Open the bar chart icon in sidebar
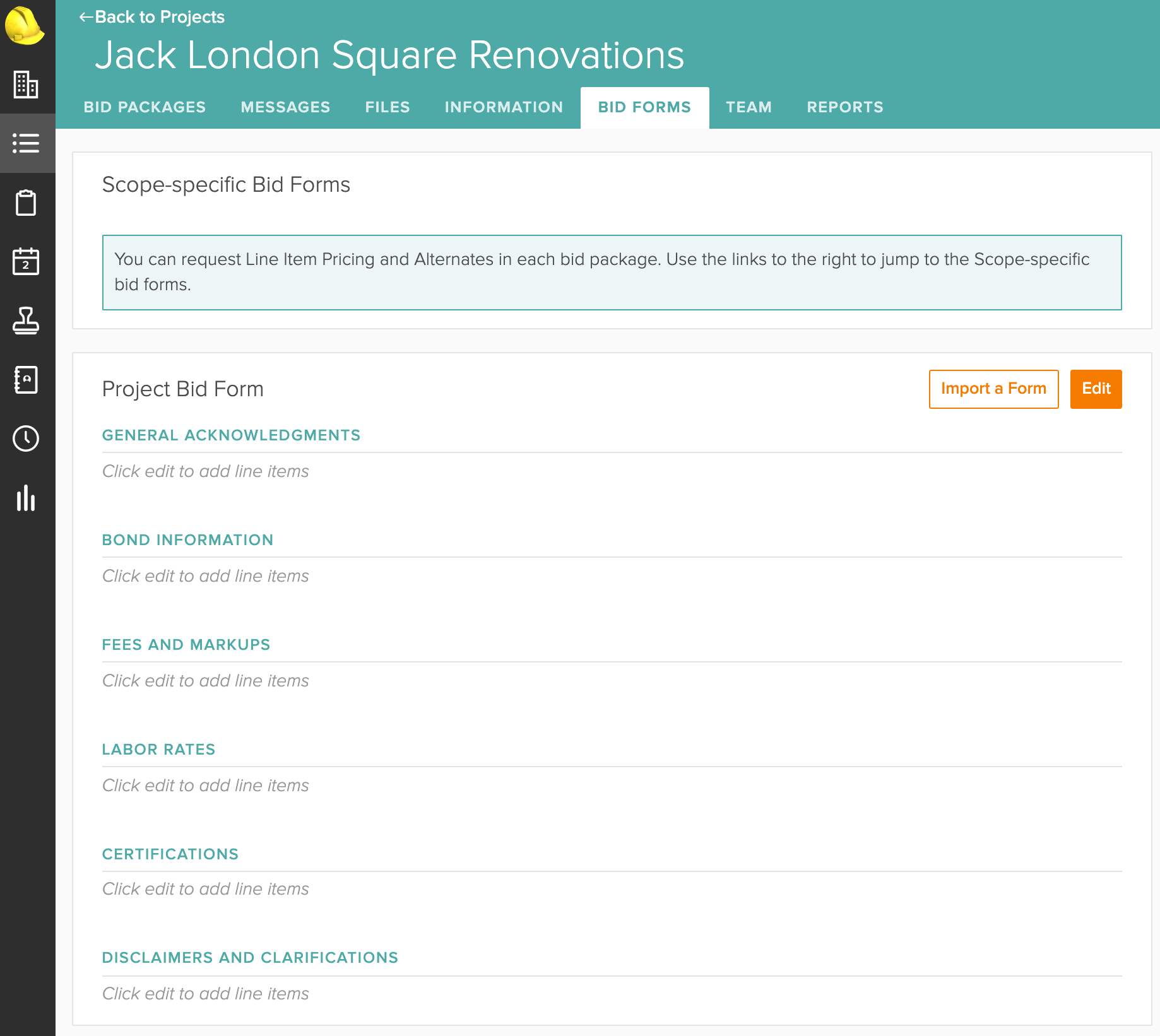 point(26,498)
